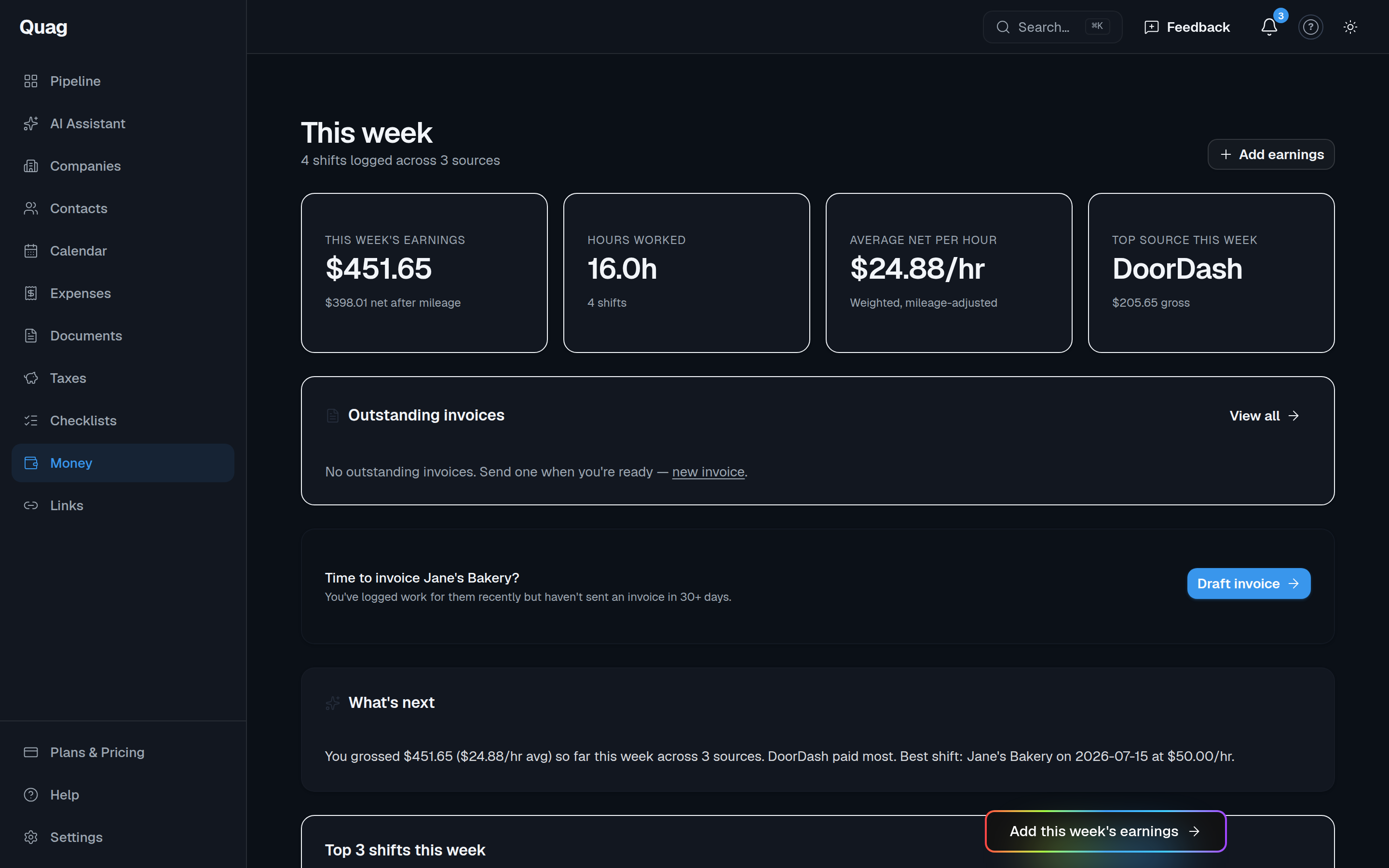Screen dimensions: 1389x868
Task: Click the $451.65 earnings value
Action: coord(378,269)
